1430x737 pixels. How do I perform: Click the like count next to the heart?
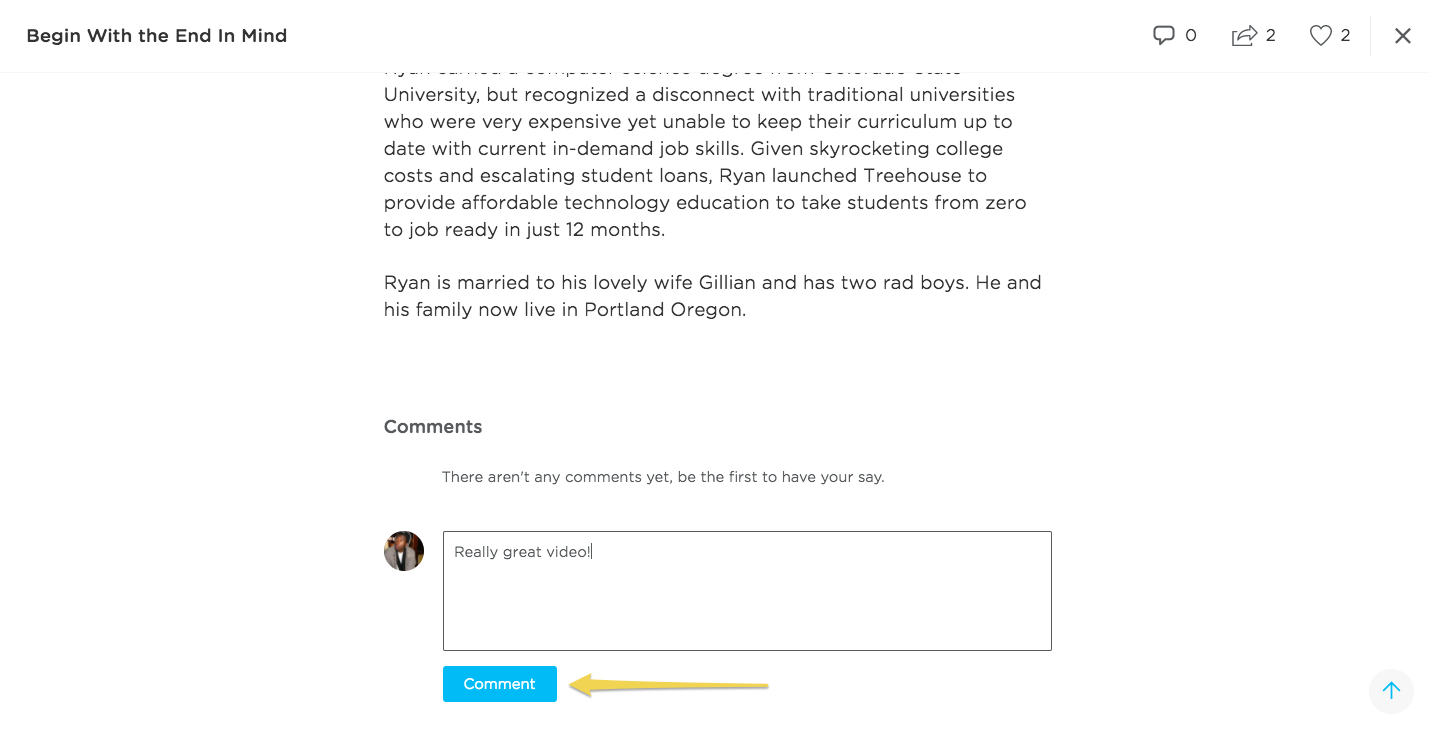click(x=1345, y=36)
